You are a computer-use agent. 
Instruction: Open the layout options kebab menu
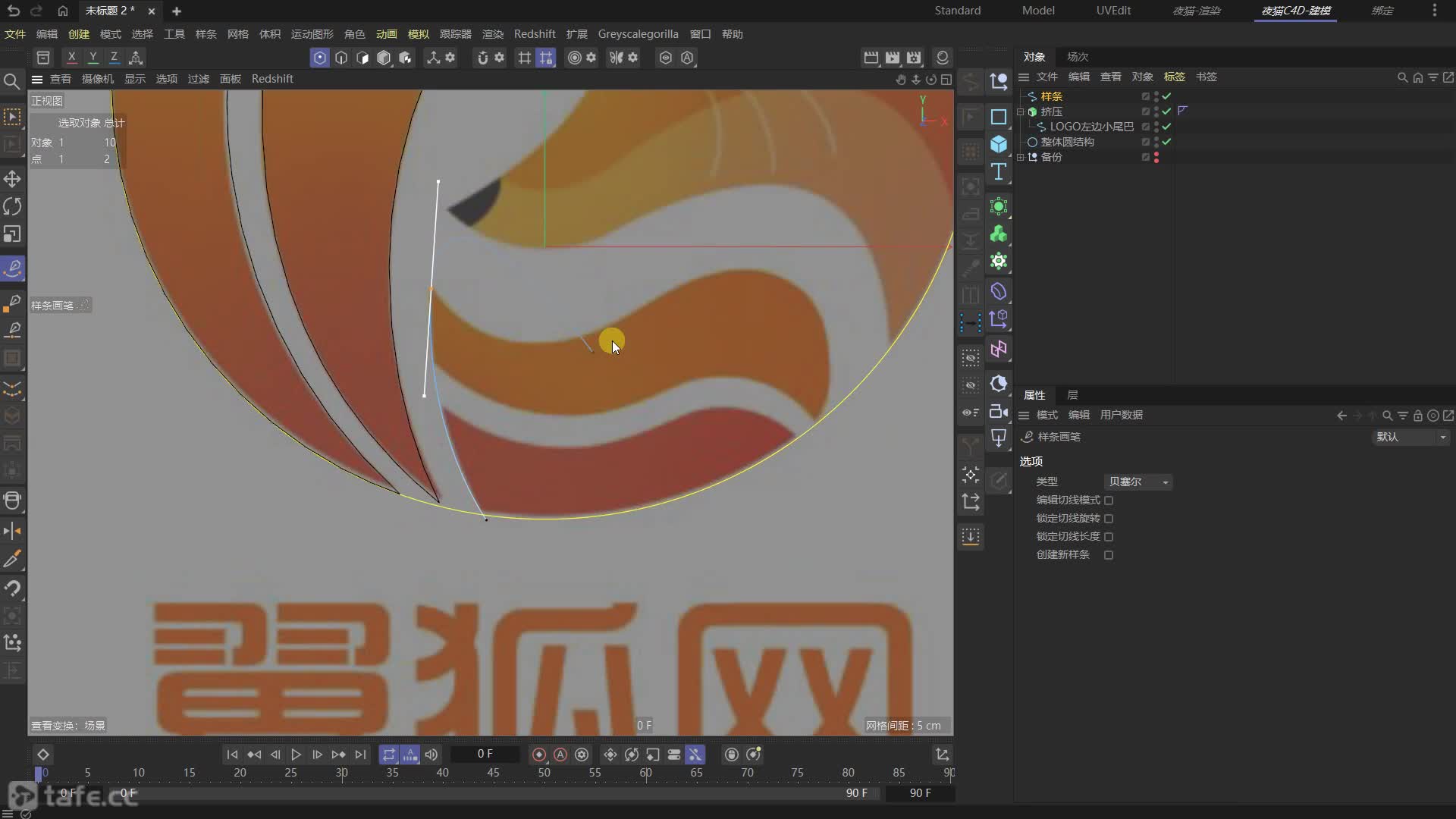tap(1434, 11)
